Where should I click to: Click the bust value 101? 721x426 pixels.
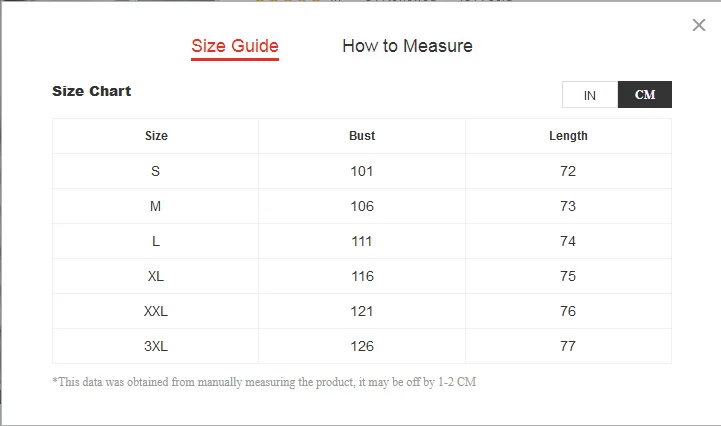pos(362,171)
